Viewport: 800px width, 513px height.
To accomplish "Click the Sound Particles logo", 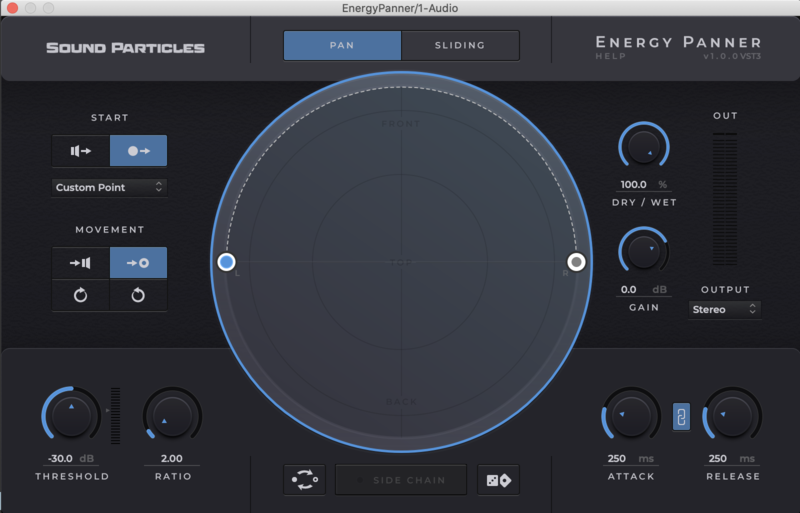I will coord(125,47).
